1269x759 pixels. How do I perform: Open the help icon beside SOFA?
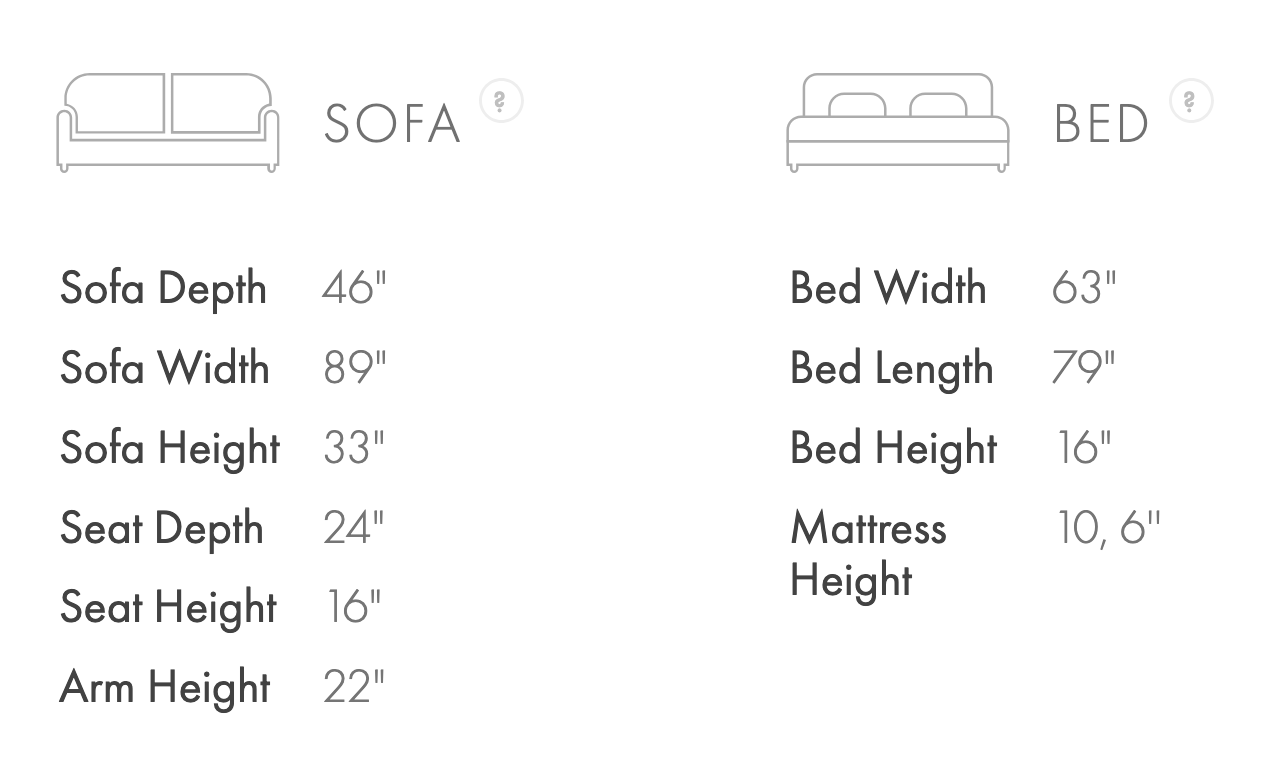pos(501,102)
